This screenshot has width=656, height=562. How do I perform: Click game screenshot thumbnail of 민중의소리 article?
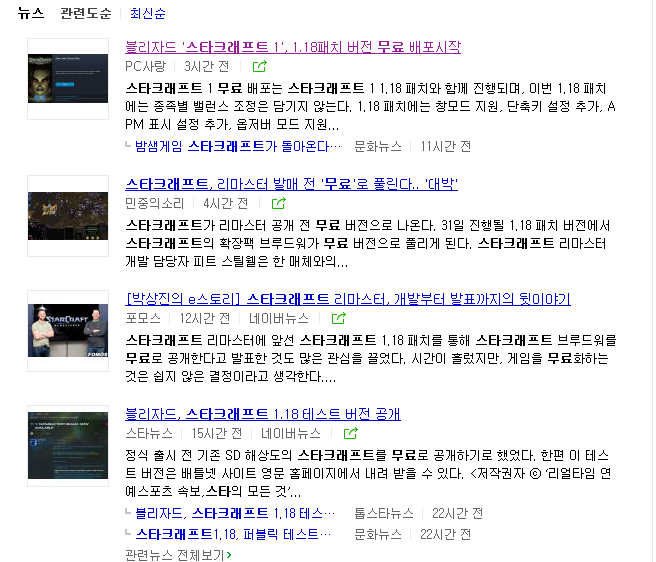68,216
